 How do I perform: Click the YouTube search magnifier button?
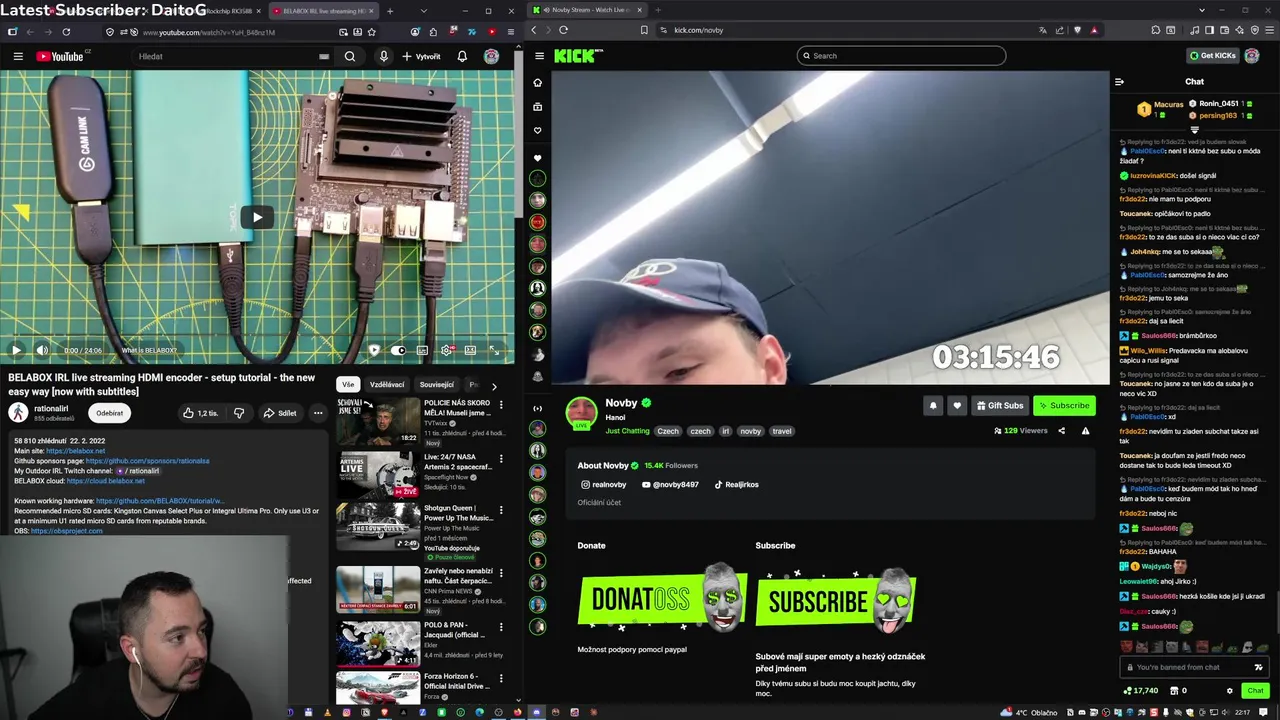point(350,56)
